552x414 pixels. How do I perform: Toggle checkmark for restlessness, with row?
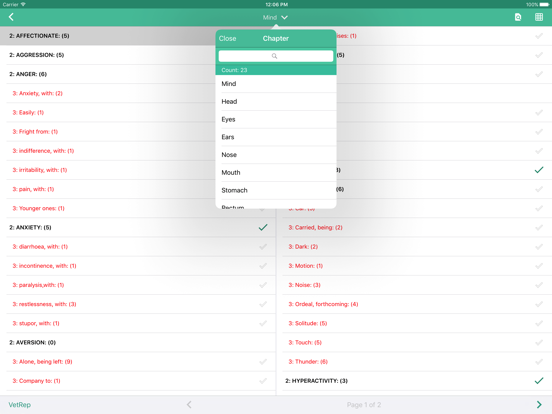coord(263,304)
